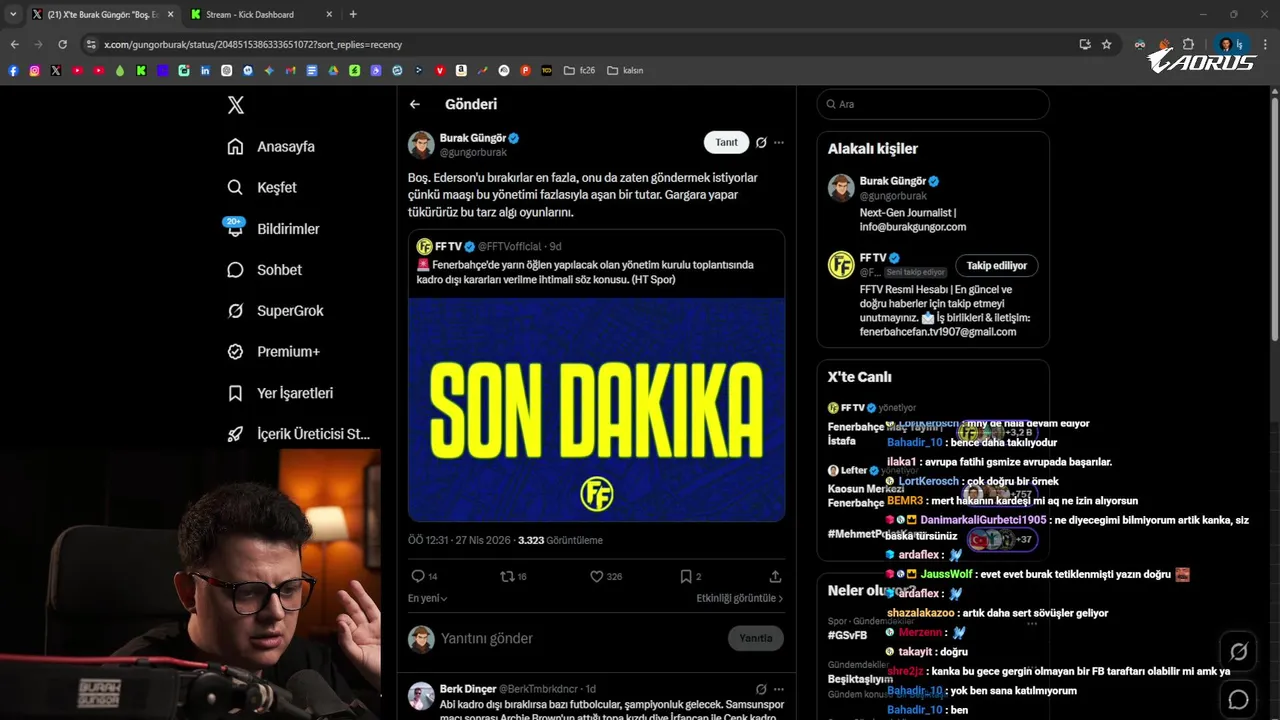Open the SON DAKIKA image
Screen dimensions: 1280x720
[596, 409]
